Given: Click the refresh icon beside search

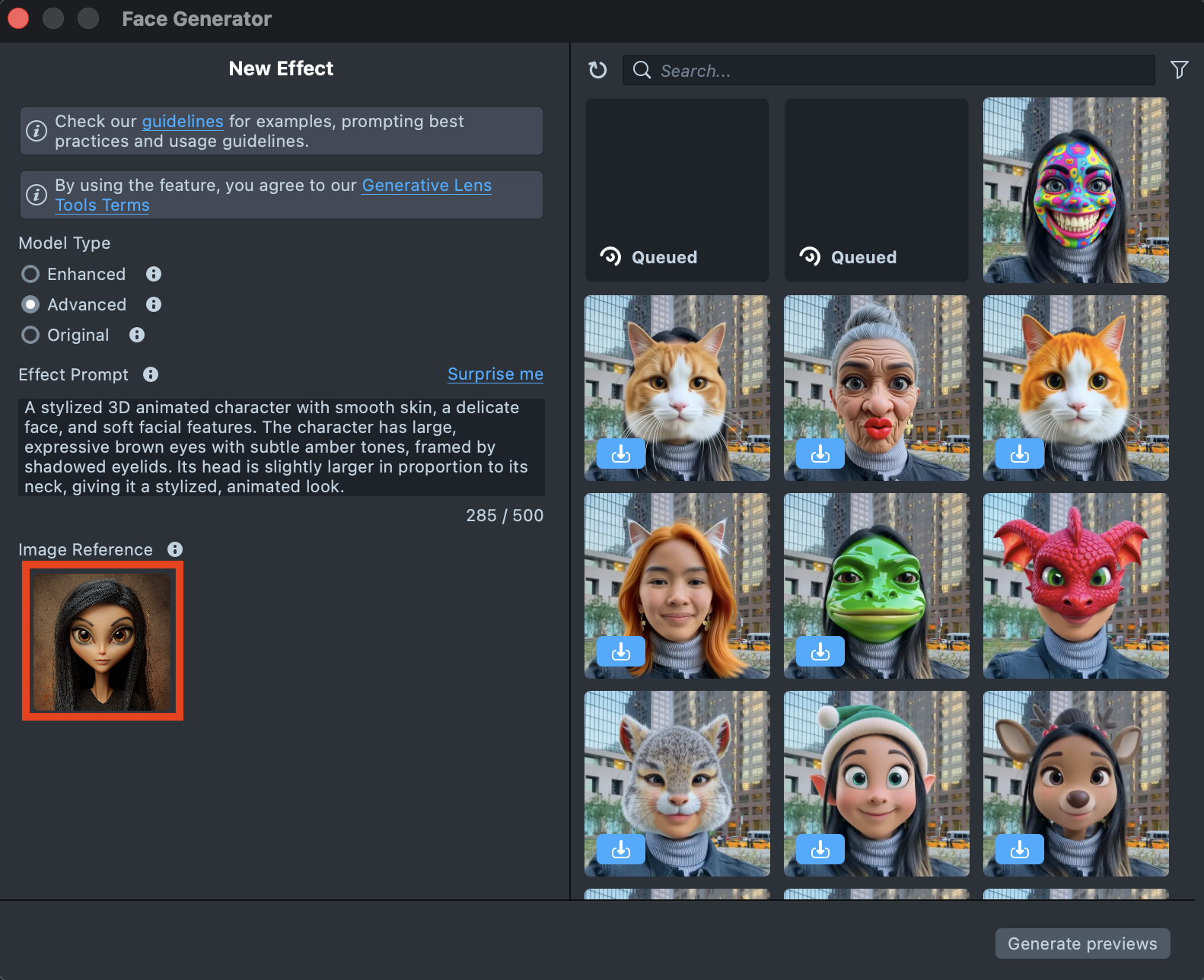Looking at the screenshot, I should click(597, 70).
